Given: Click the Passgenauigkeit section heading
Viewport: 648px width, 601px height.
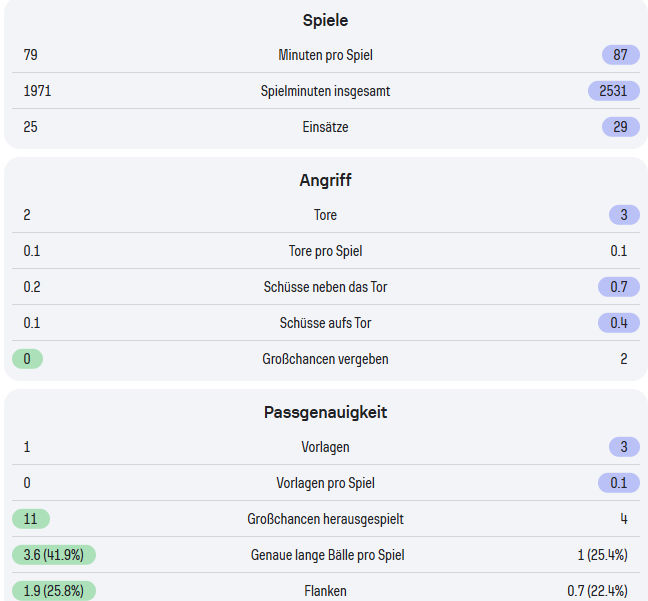Looking at the screenshot, I should [325, 412].
